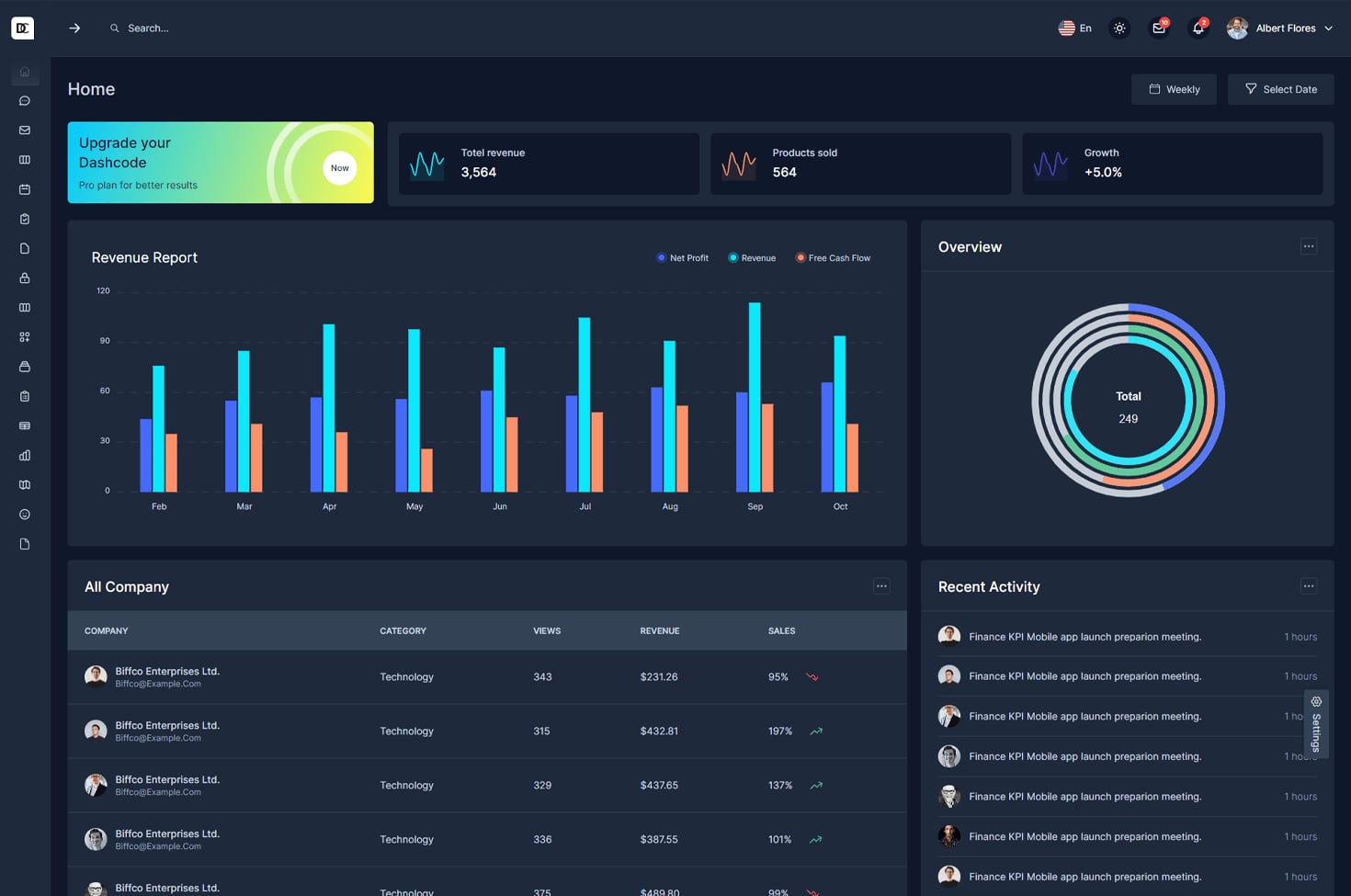Toggle Free Cash Flow series in legend

834,258
